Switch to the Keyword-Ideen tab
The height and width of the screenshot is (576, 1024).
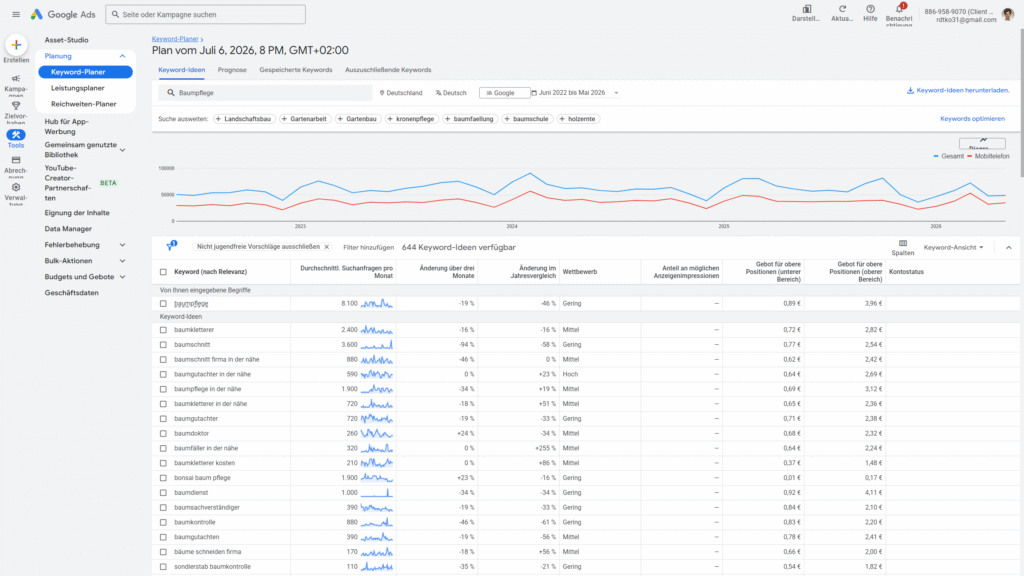click(182, 70)
